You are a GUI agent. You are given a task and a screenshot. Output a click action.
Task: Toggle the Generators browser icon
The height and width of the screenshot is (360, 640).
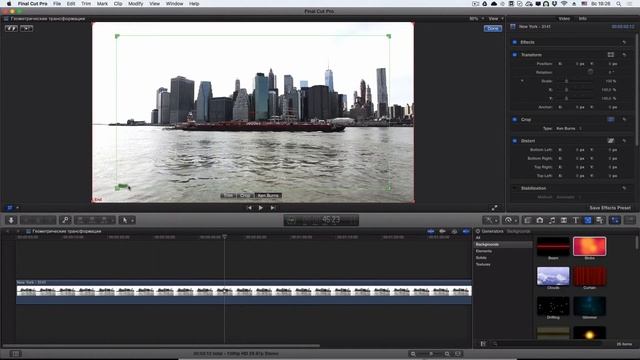tap(588, 220)
